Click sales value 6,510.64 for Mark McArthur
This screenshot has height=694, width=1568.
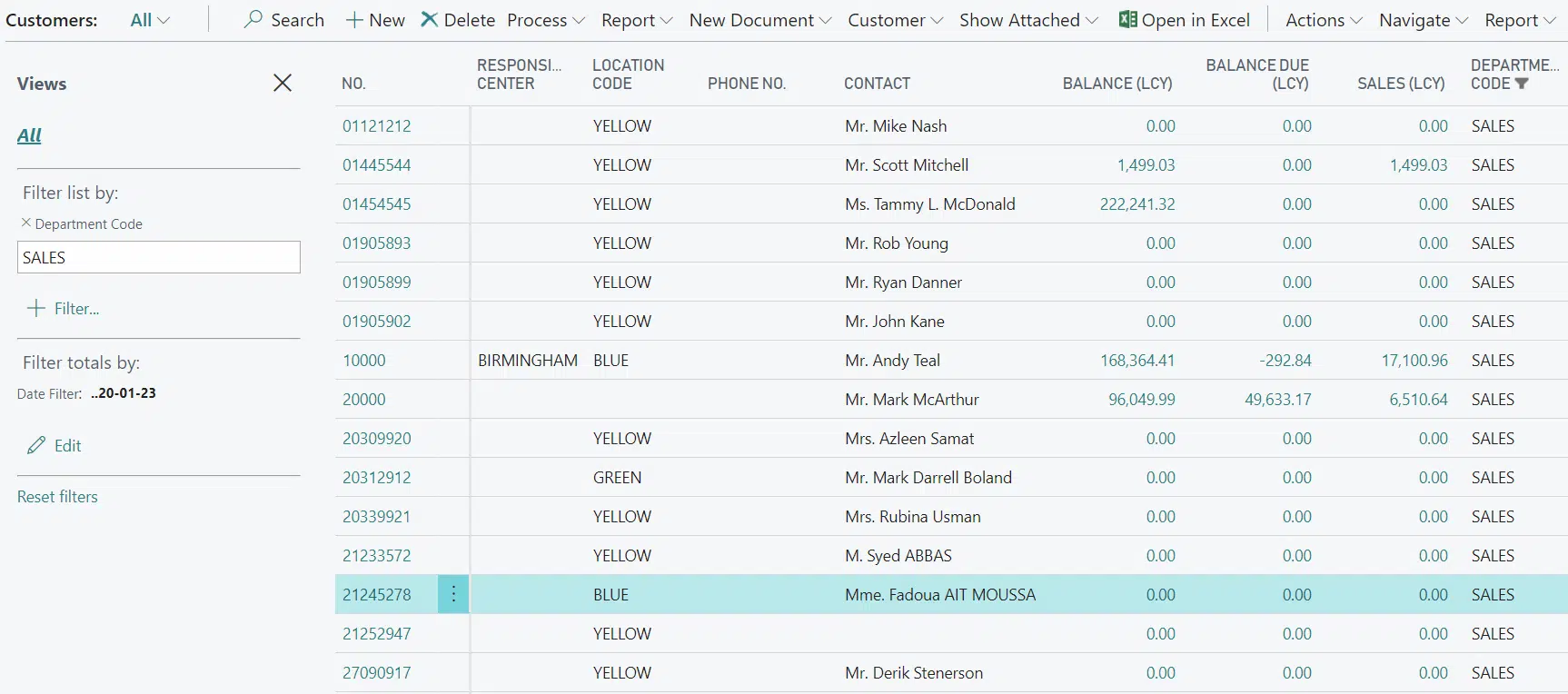point(1418,400)
